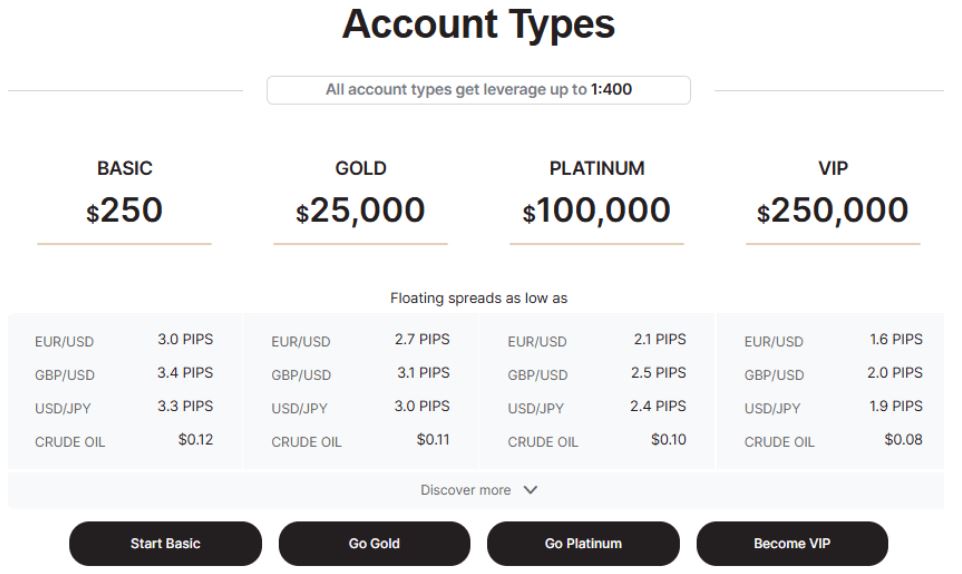962x574 pixels.
Task: Select the GOLD account heading
Action: [x=360, y=169]
